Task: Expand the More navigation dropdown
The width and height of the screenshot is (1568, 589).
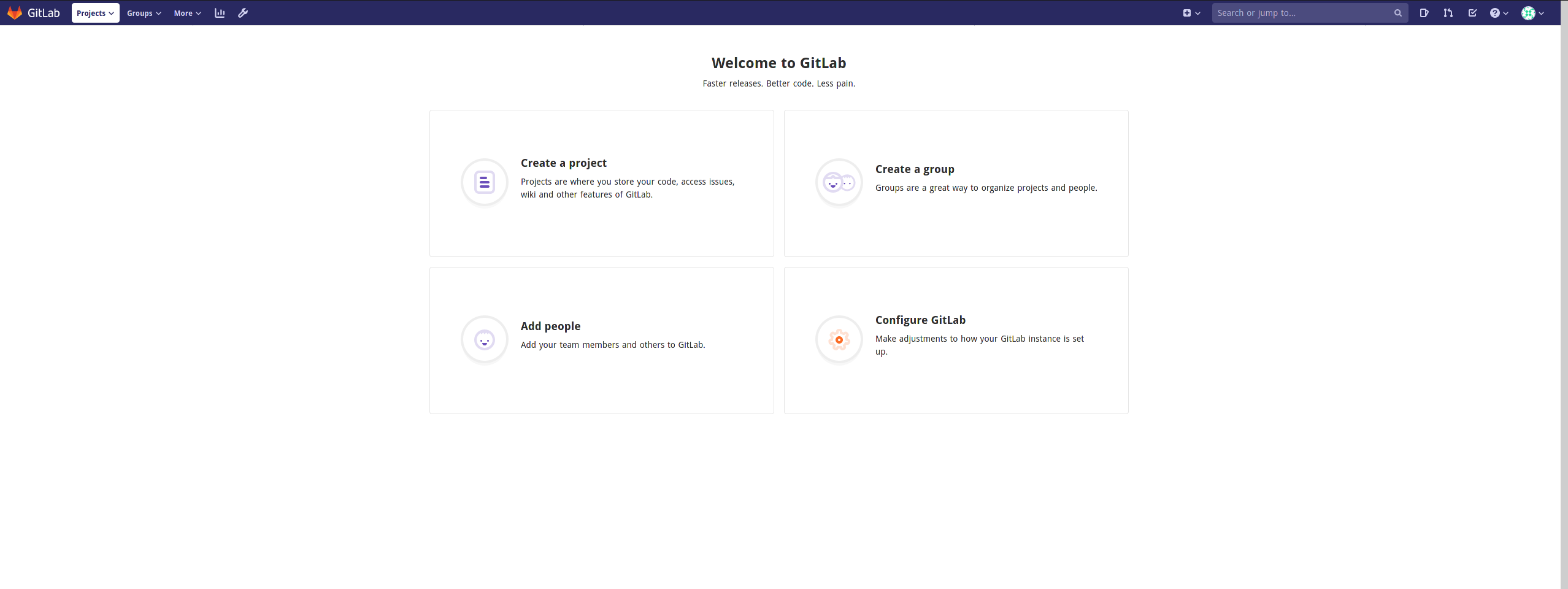Action: click(x=187, y=13)
